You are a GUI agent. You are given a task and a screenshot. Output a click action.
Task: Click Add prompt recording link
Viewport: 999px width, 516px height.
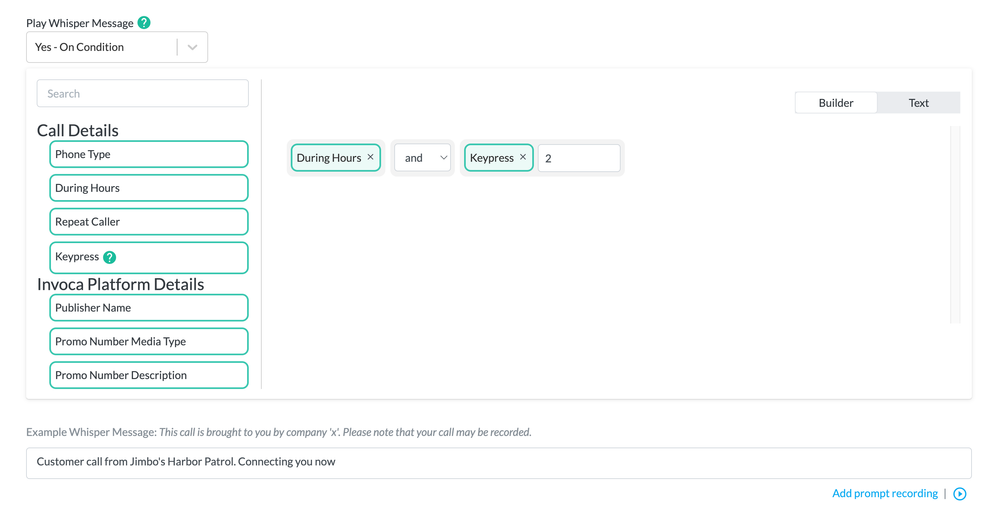pos(884,494)
